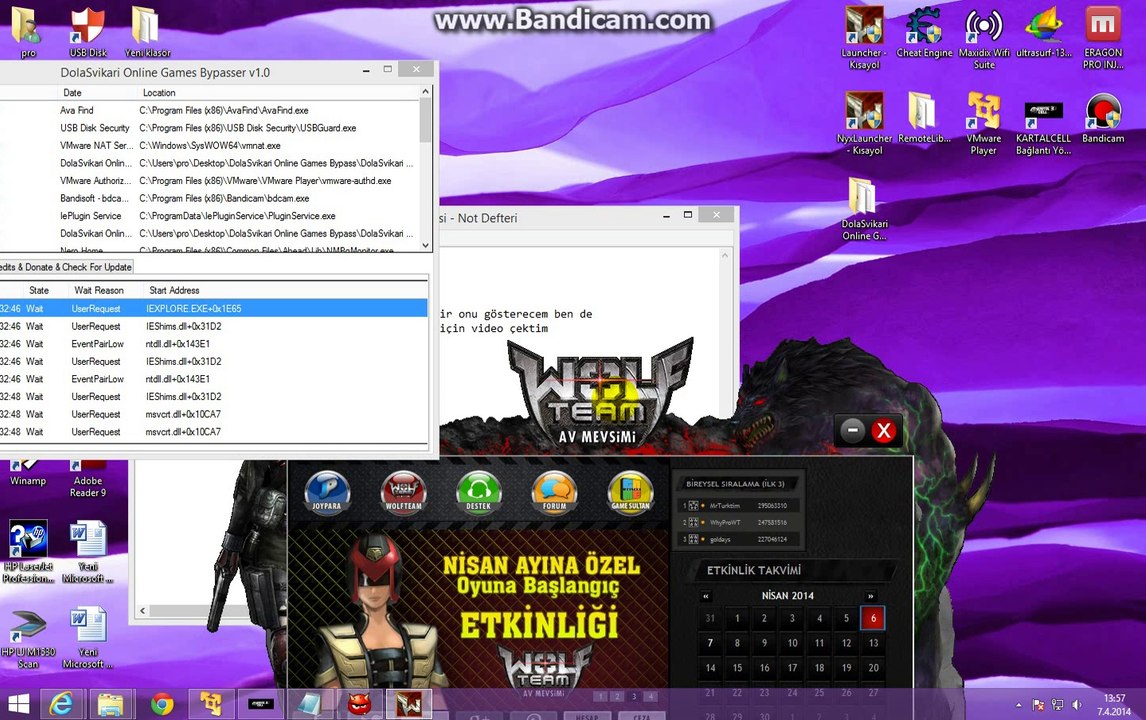The height and width of the screenshot is (720, 1146).
Task: Open VMware Player desktop icon
Action: [x=984, y=123]
